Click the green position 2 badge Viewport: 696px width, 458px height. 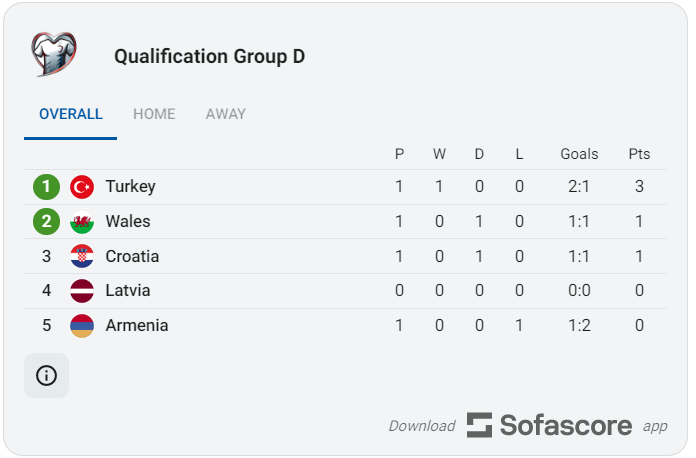[47, 221]
